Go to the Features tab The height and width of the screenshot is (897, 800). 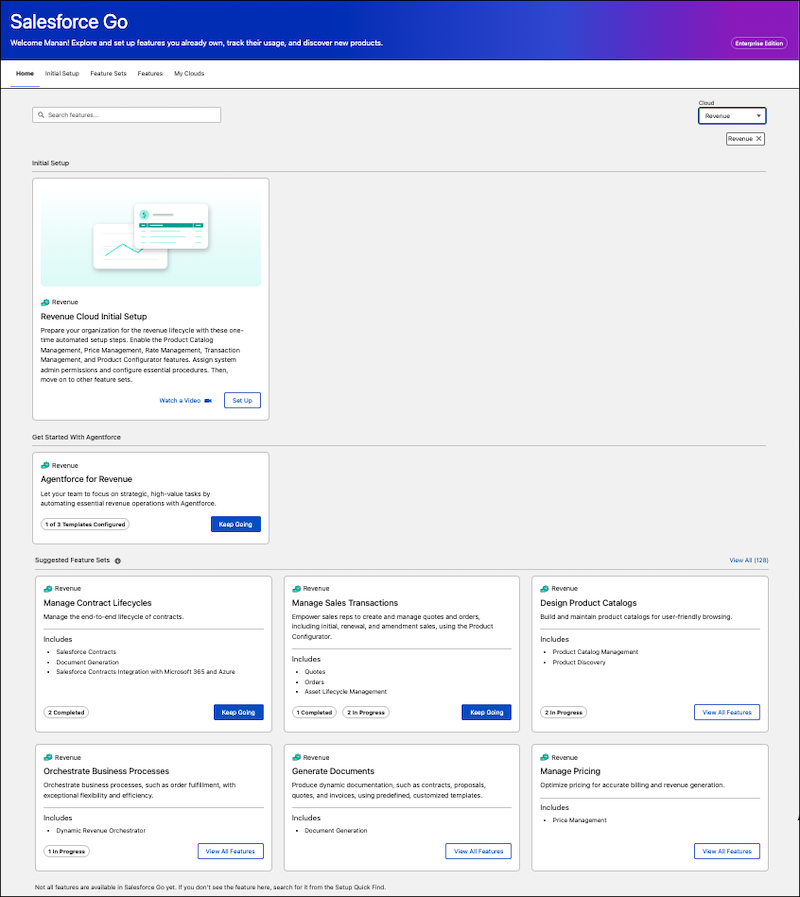click(150, 74)
